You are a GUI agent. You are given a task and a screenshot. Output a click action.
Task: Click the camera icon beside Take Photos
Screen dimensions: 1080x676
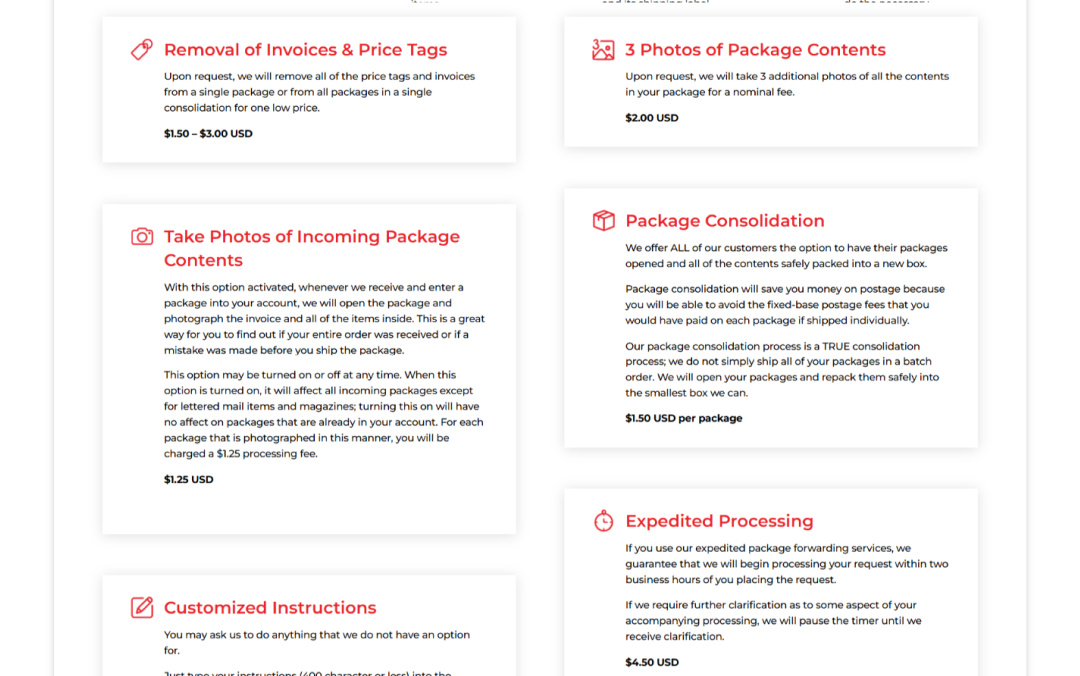coord(142,236)
